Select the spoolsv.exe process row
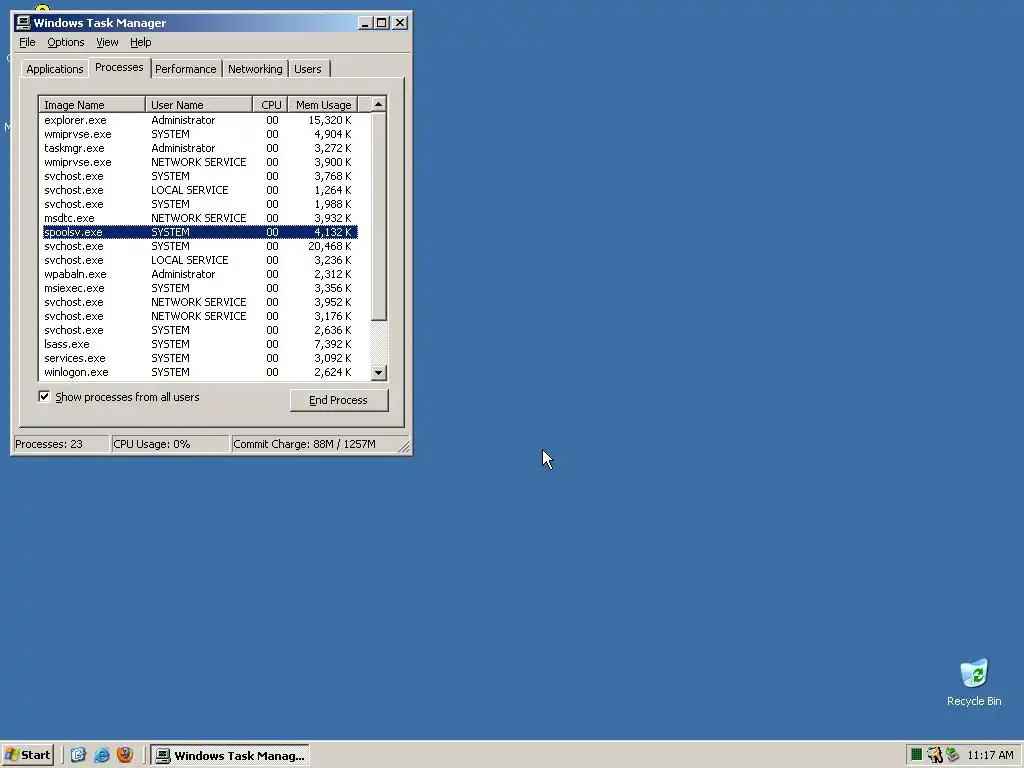 (x=200, y=232)
